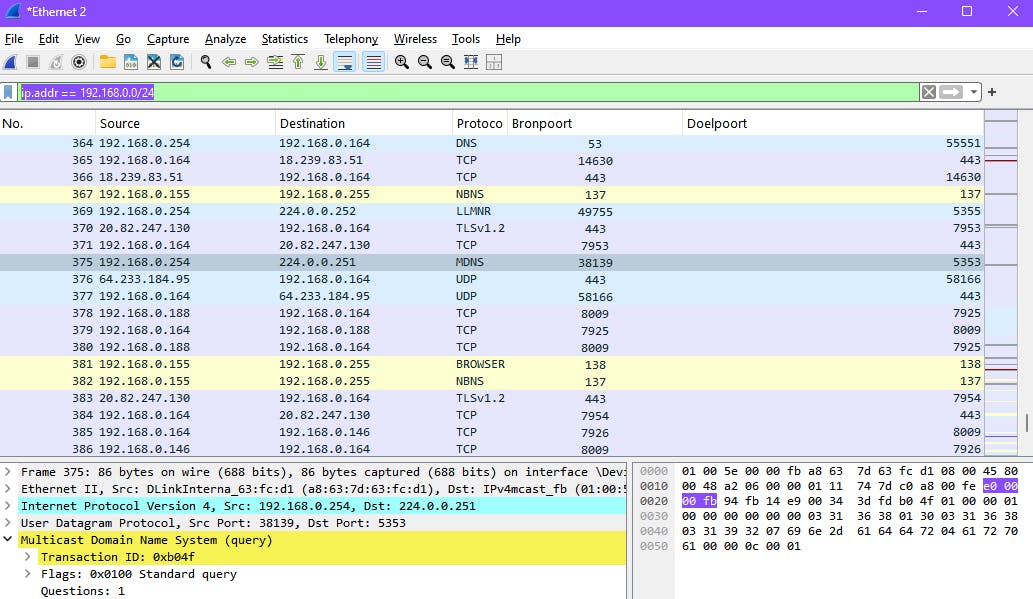Collapse the Multicast Domain Name System section
Viewport: 1033px width, 599px height.
click(x=9, y=540)
